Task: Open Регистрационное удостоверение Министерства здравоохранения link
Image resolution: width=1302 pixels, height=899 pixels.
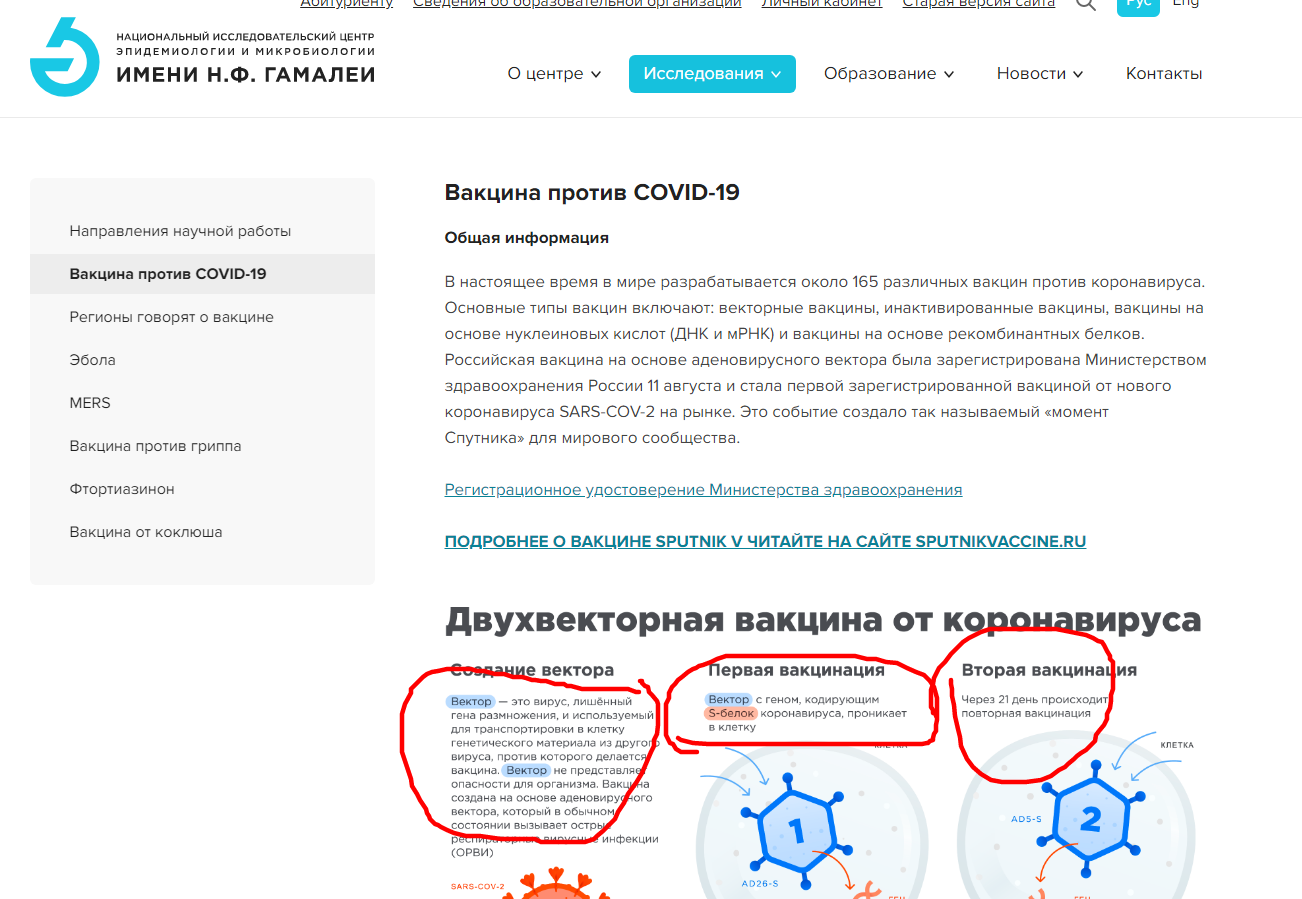Action: 703,490
